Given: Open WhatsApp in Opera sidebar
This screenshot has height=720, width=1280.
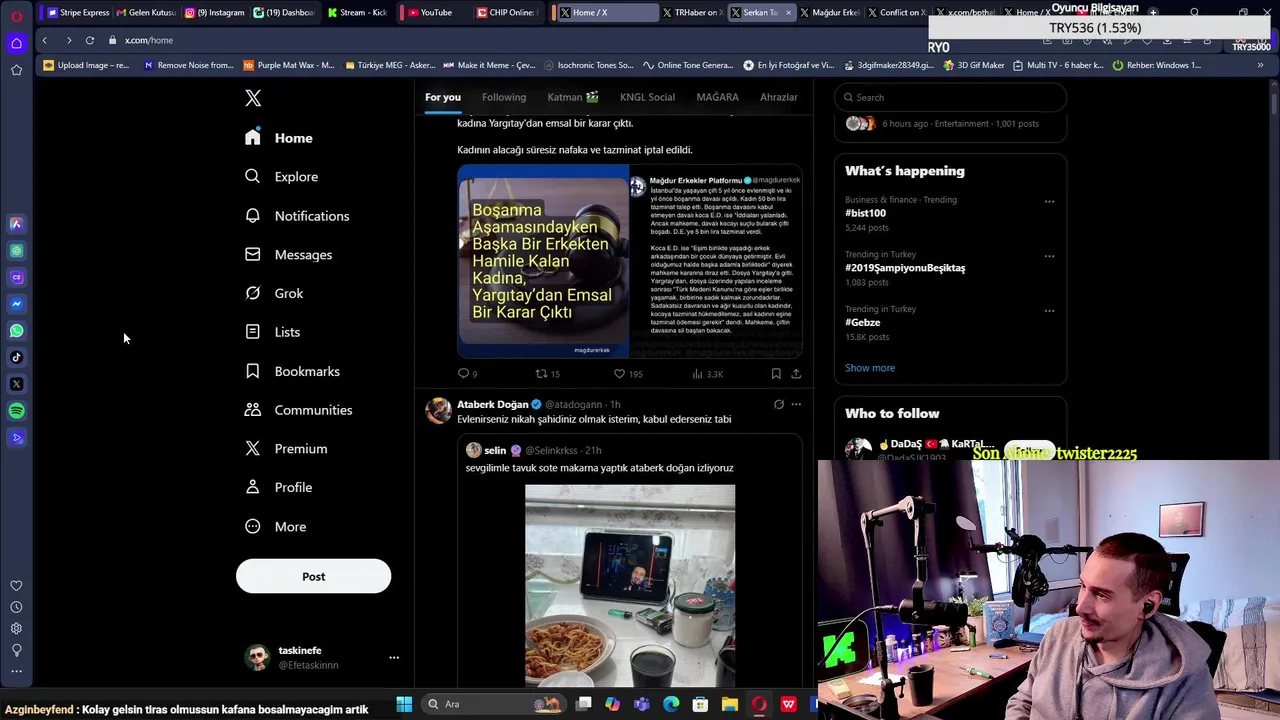Looking at the screenshot, I should (16, 331).
